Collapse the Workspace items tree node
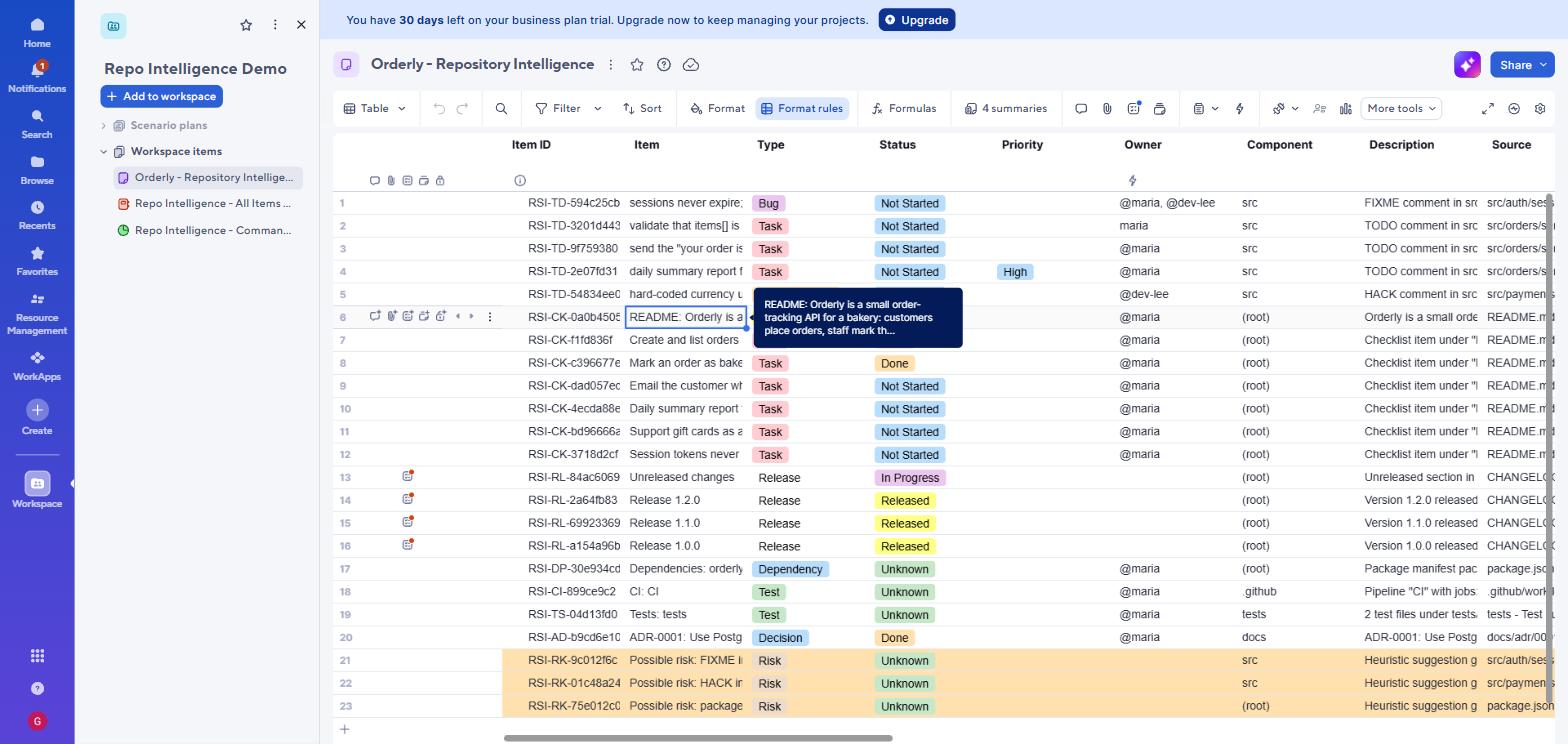 [104, 151]
